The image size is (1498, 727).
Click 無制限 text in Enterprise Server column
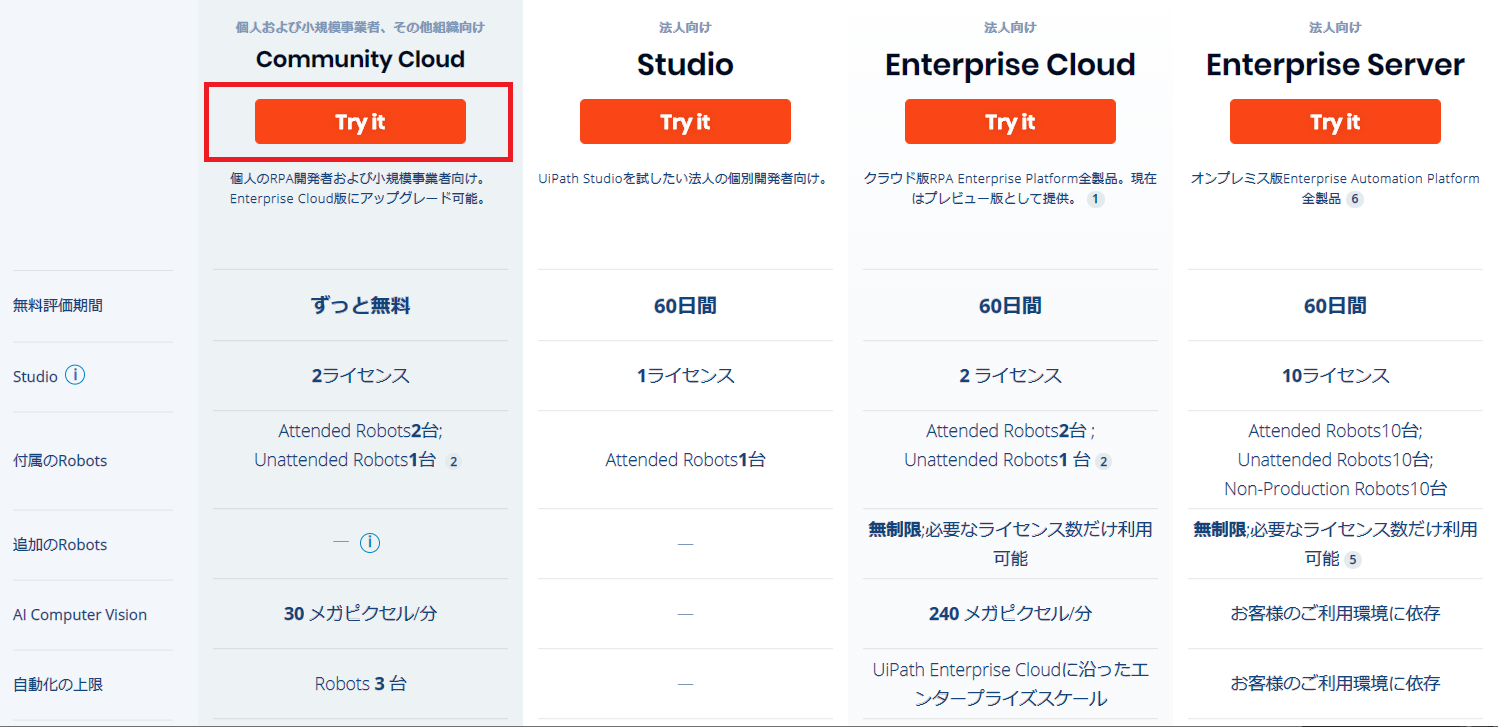pyautogui.click(x=1220, y=529)
